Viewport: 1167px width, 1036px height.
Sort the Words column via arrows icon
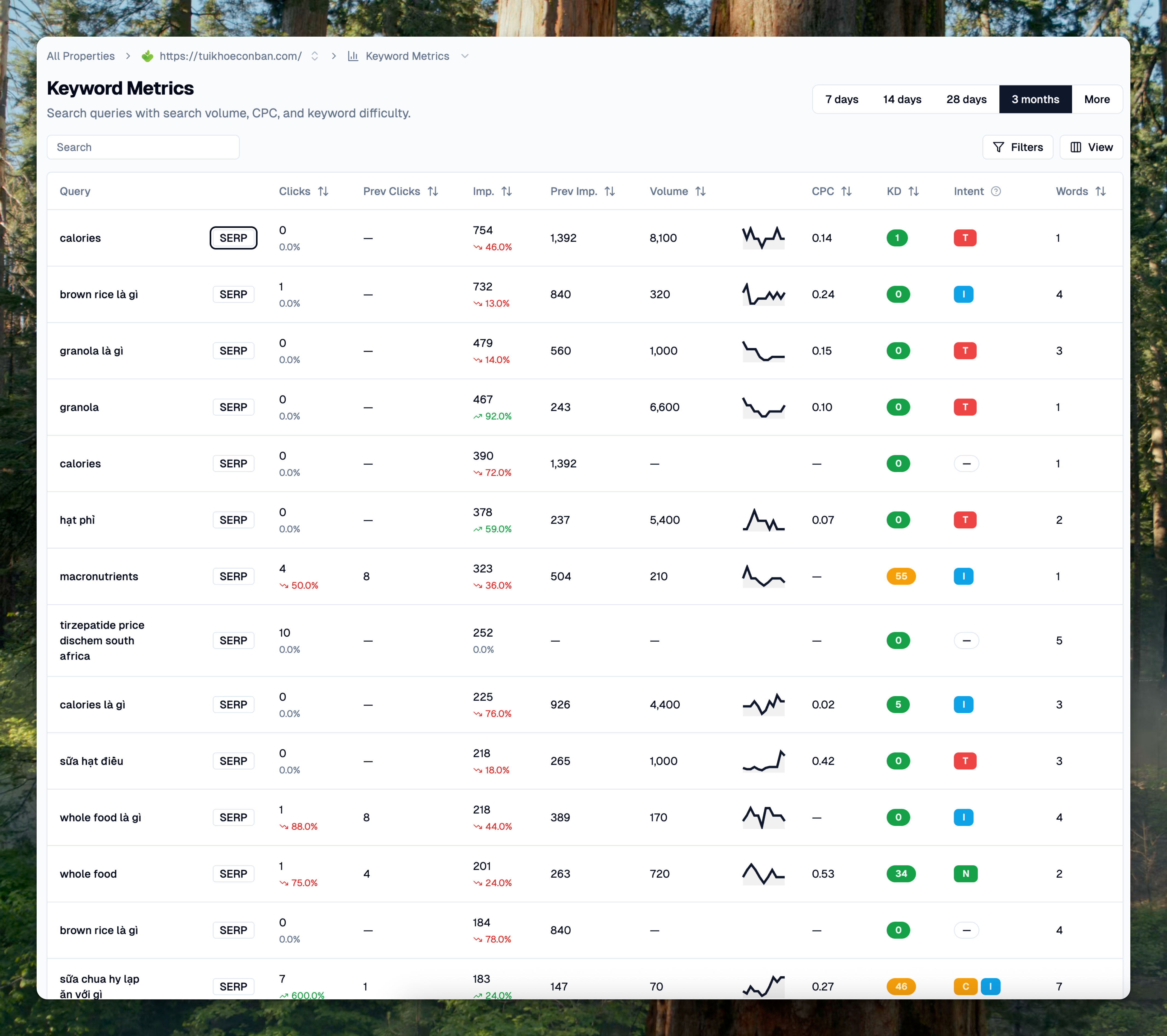pyautogui.click(x=1101, y=191)
